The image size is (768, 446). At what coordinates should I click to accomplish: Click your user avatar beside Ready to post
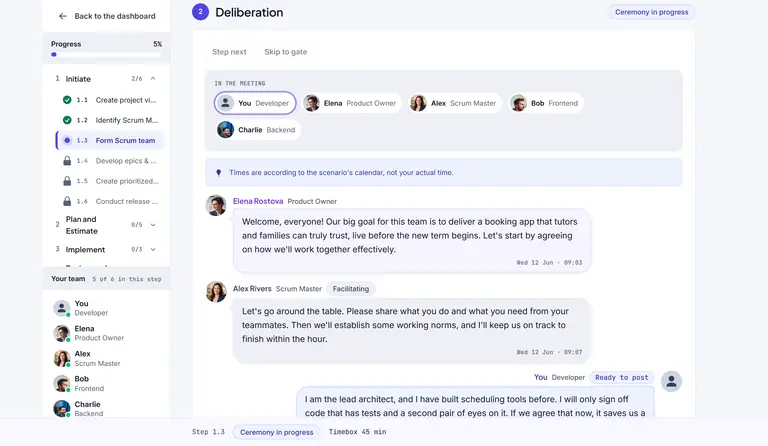671,381
